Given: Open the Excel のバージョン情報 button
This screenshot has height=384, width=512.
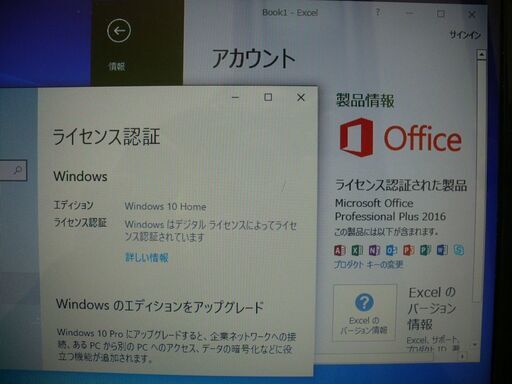Looking at the screenshot, I should [365, 313].
